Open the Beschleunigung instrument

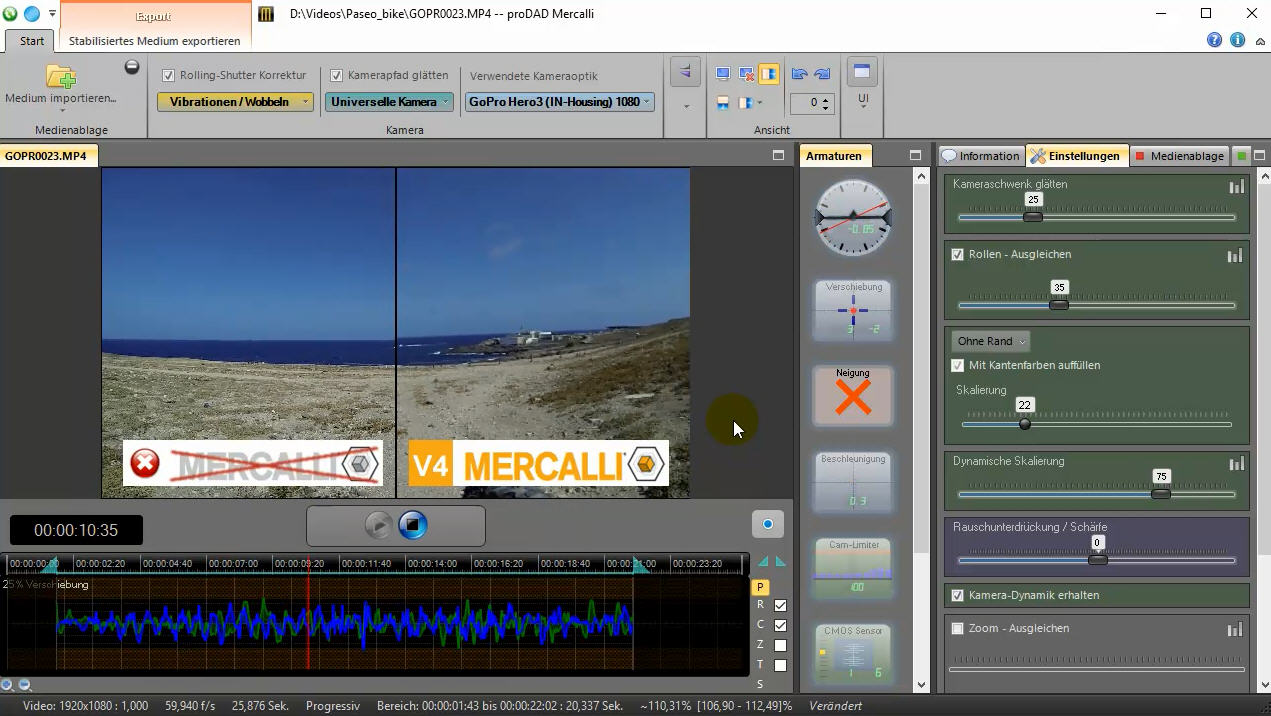click(853, 481)
